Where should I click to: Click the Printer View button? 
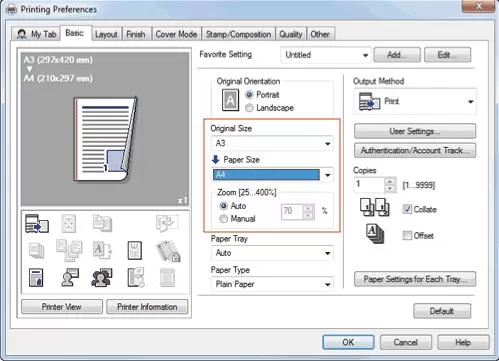pyautogui.click(x=62, y=307)
